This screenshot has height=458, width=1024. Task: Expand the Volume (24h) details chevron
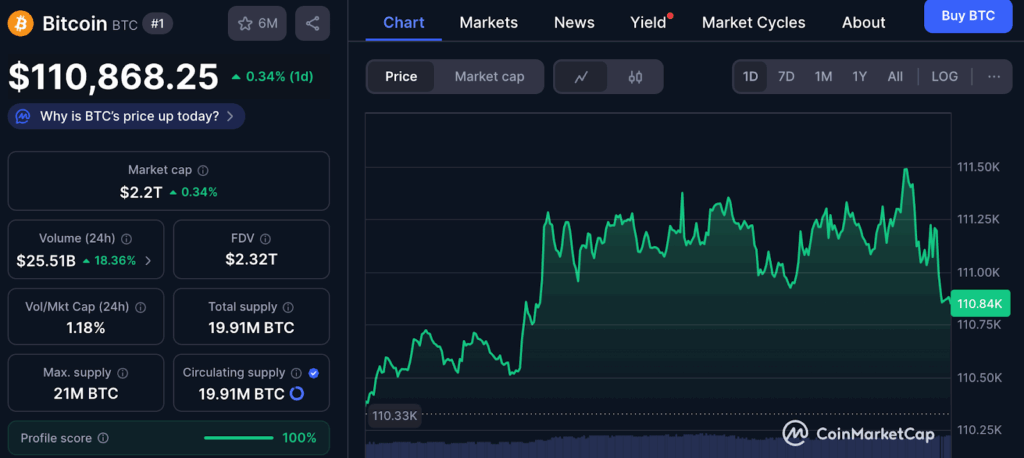(x=149, y=261)
